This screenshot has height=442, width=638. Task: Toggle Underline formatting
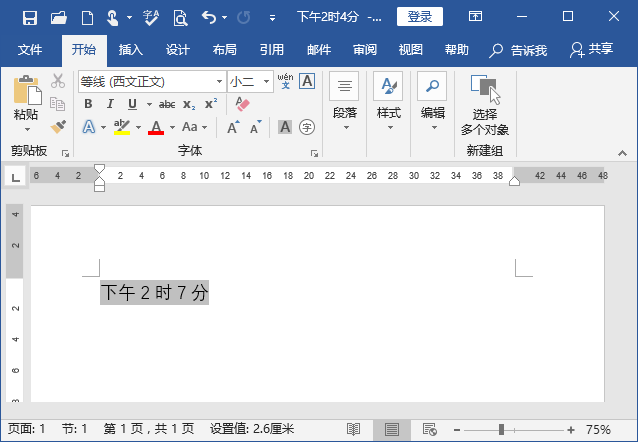(132, 105)
